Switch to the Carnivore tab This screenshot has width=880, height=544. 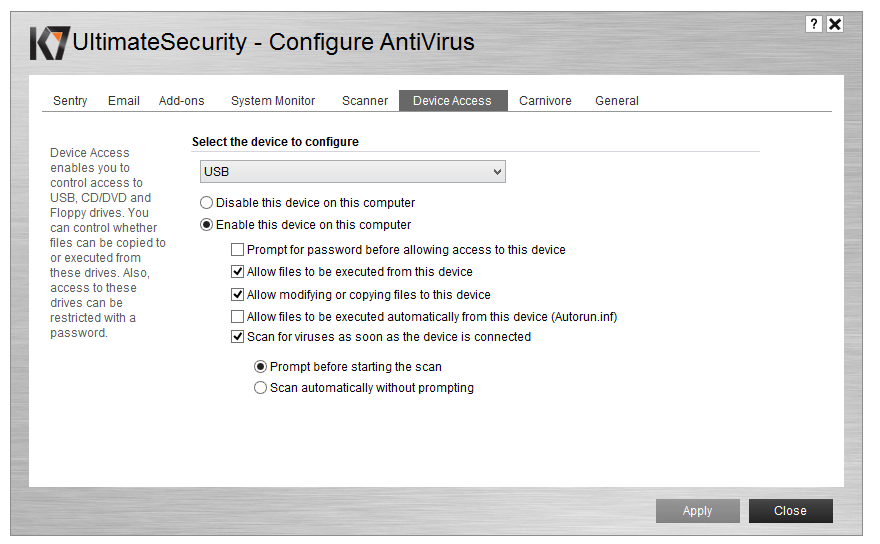coord(545,101)
